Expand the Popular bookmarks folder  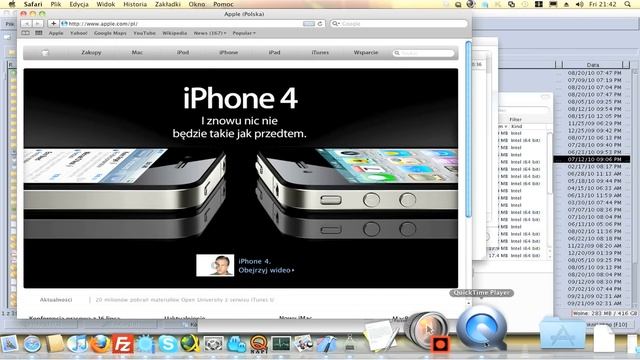(x=244, y=33)
